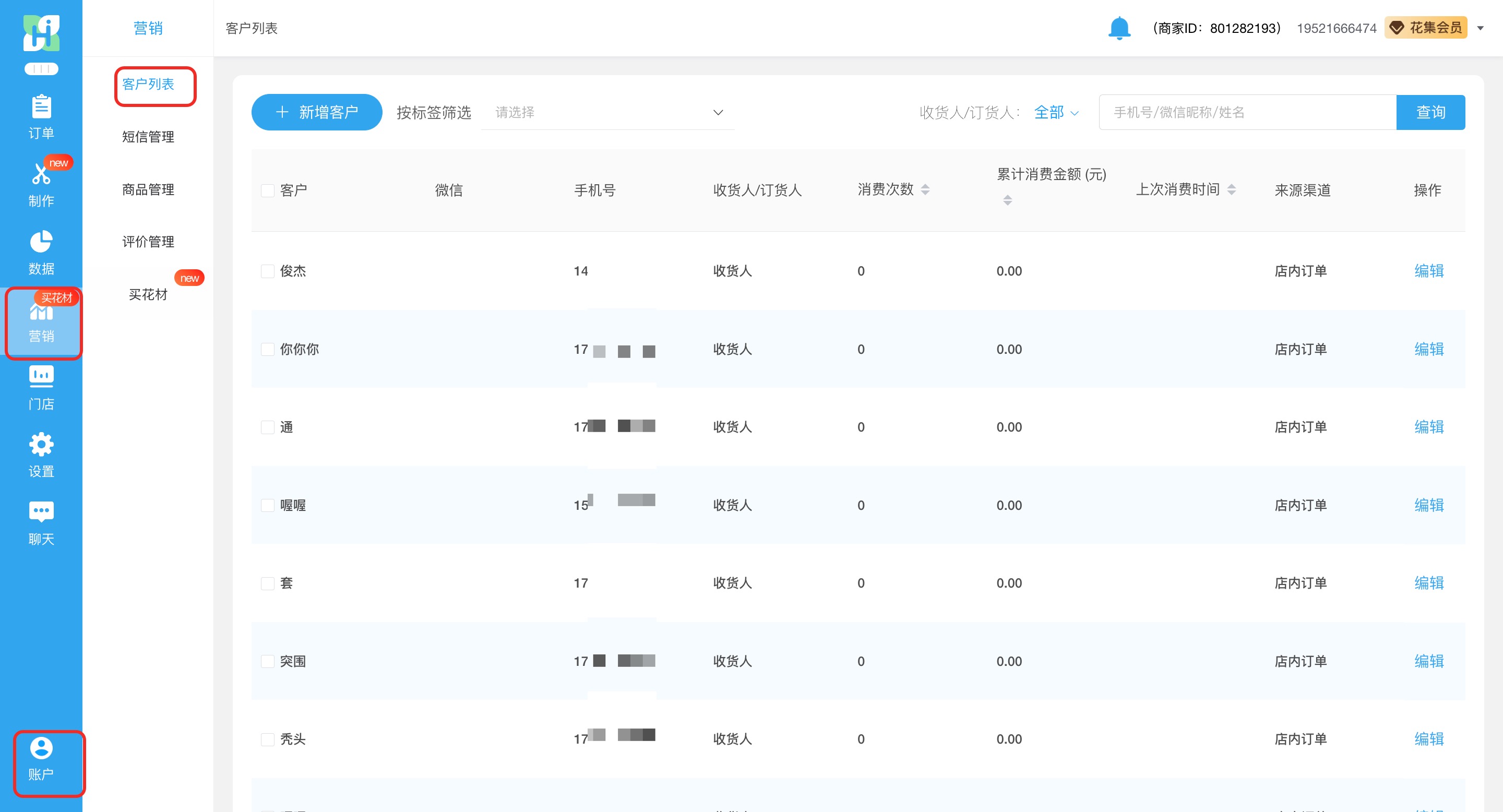1503x812 pixels.
Task: Open the account dropdown arrow top right
Action: pos(1480,28)
